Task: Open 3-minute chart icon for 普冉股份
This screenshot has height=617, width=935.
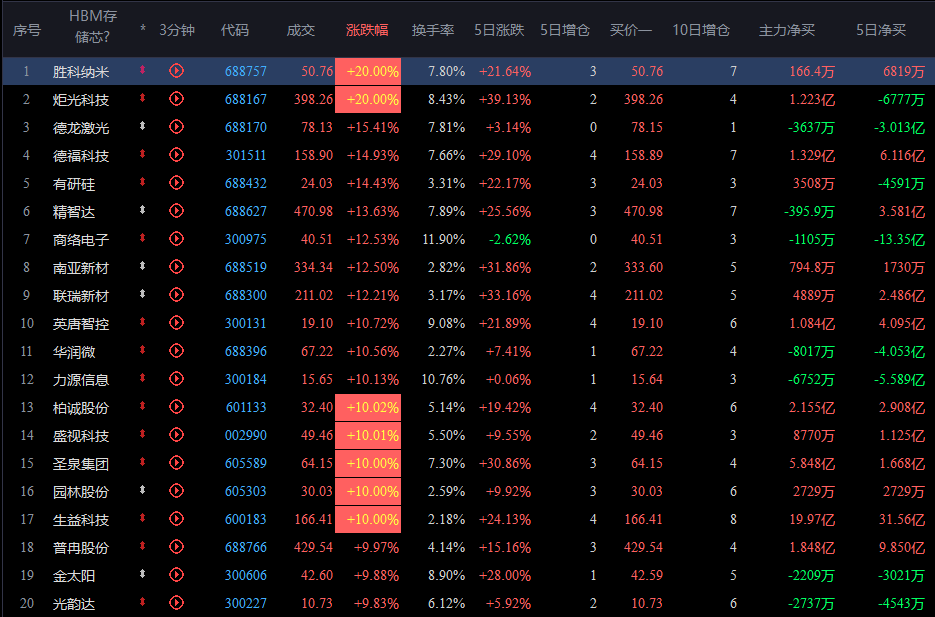Action: click(177, 547)
